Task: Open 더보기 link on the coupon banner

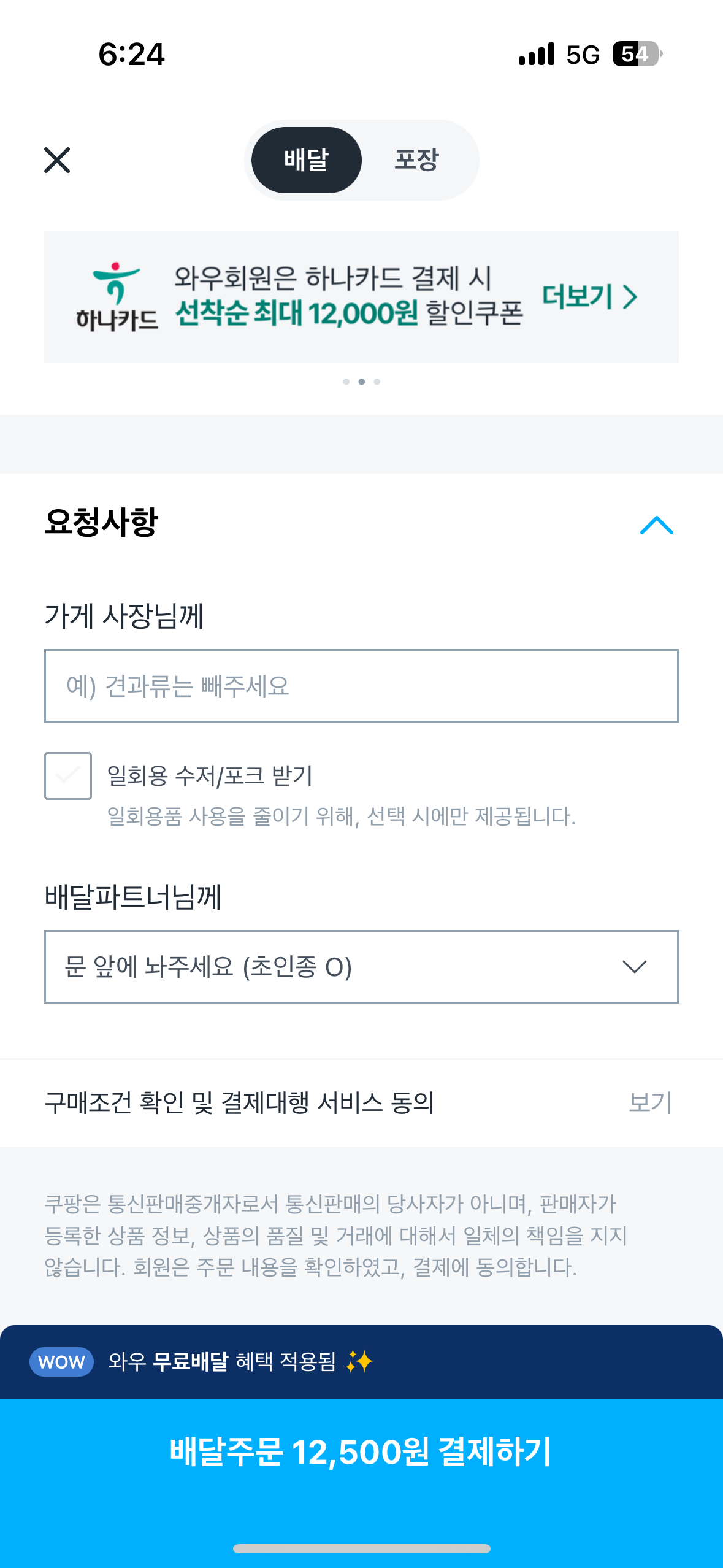Action: (x=589, y=297)
